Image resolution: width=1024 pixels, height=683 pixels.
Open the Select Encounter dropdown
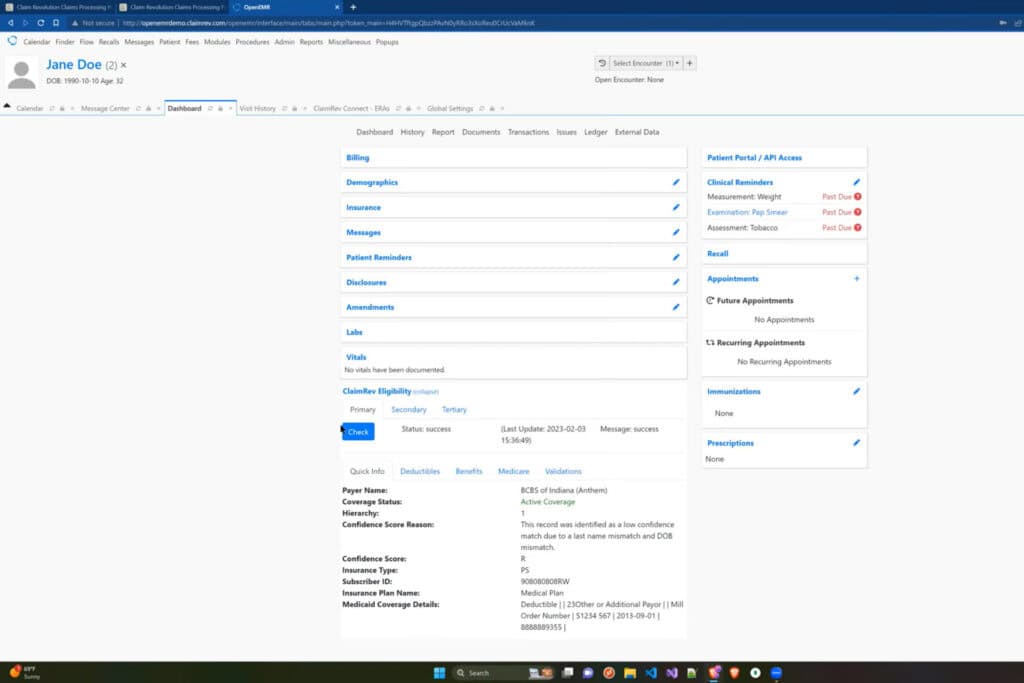(x=646, y=63)
